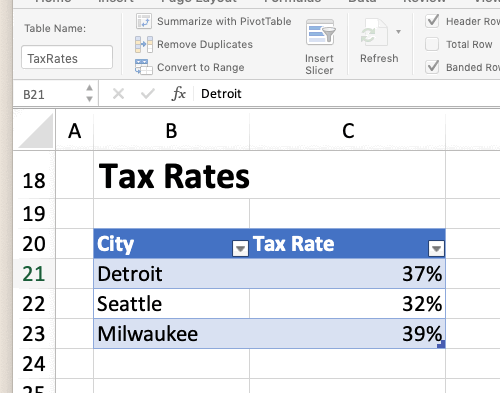
Task: Select row 20 header
Action: click(34, 244)
